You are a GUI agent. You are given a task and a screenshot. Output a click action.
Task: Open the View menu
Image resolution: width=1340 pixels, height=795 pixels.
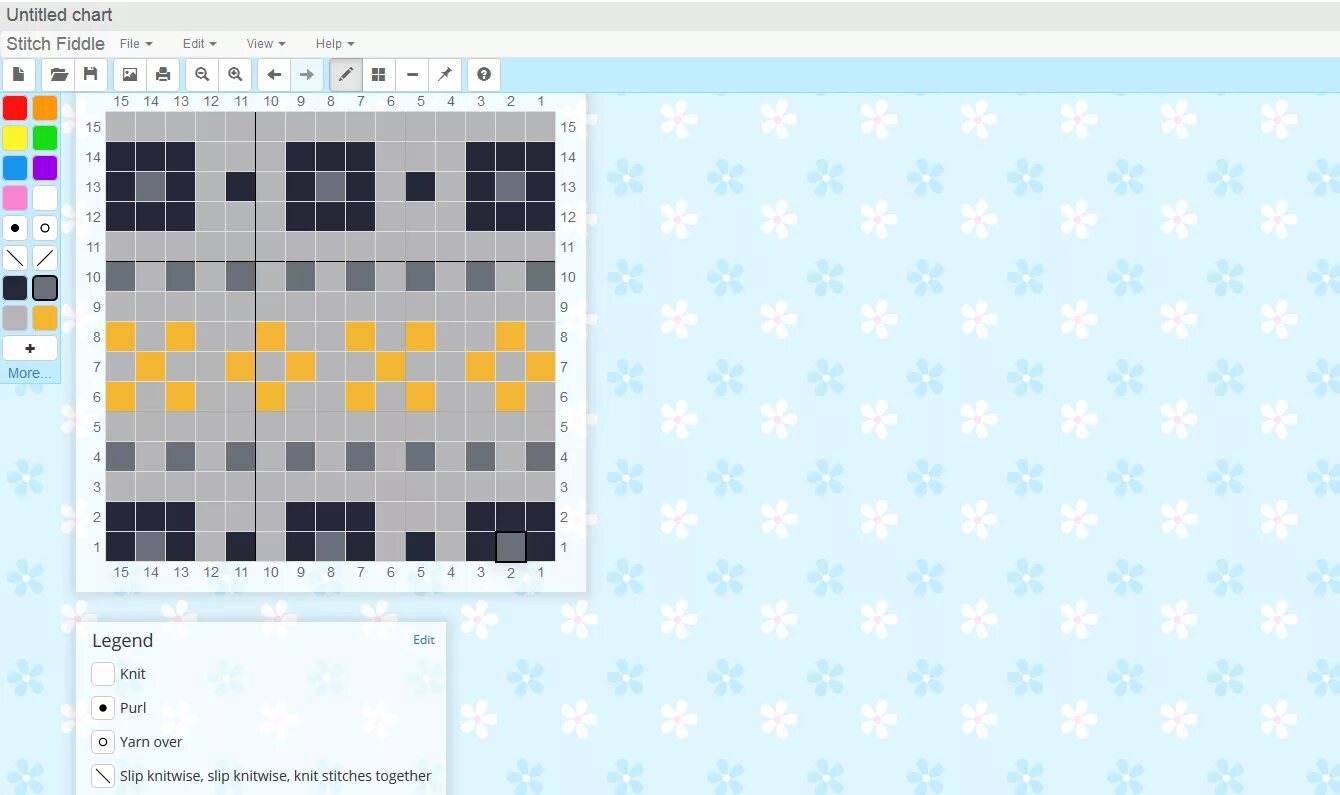(x=266, y=44)
